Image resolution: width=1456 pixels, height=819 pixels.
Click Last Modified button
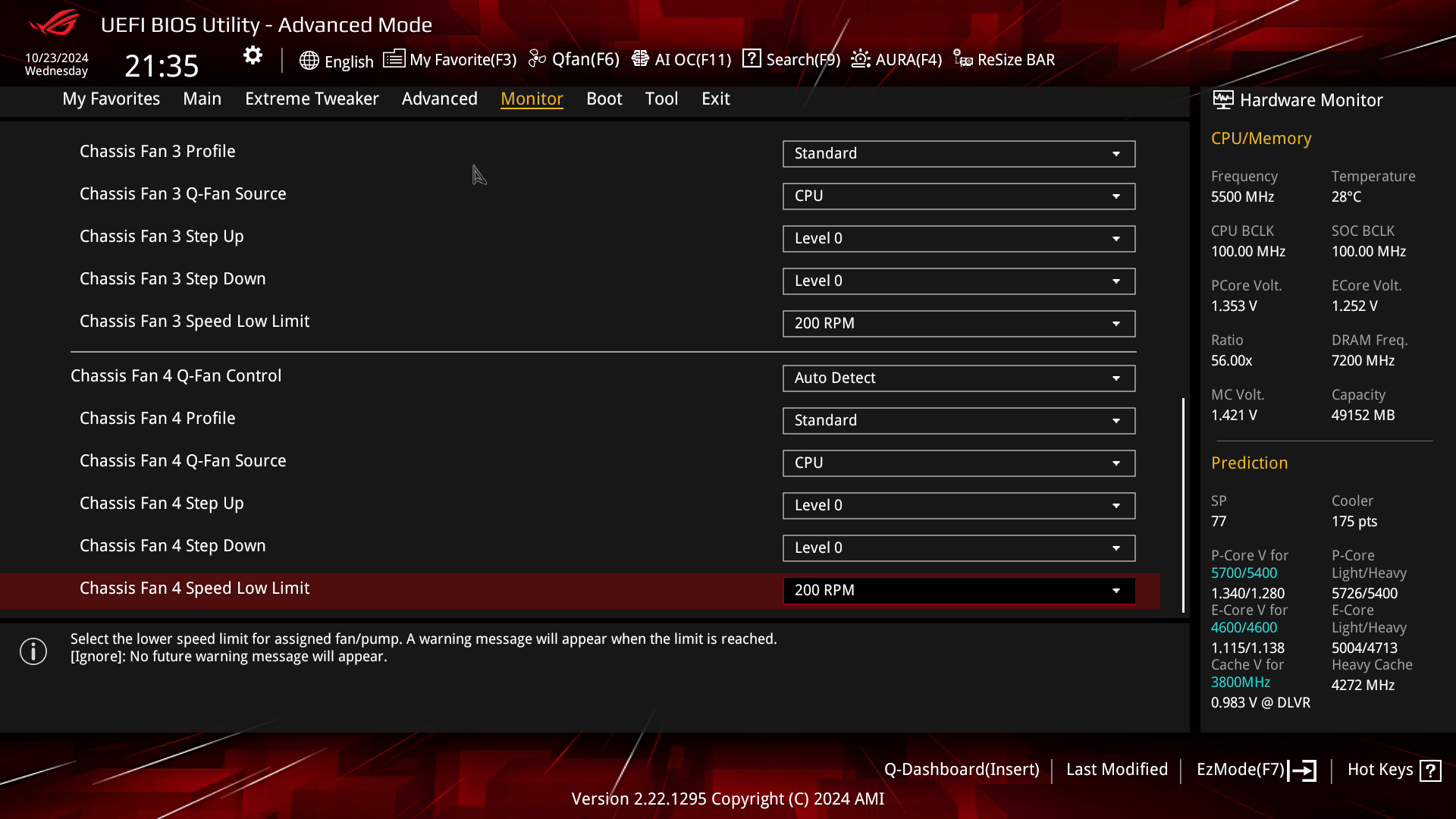tap(1117, 769)
